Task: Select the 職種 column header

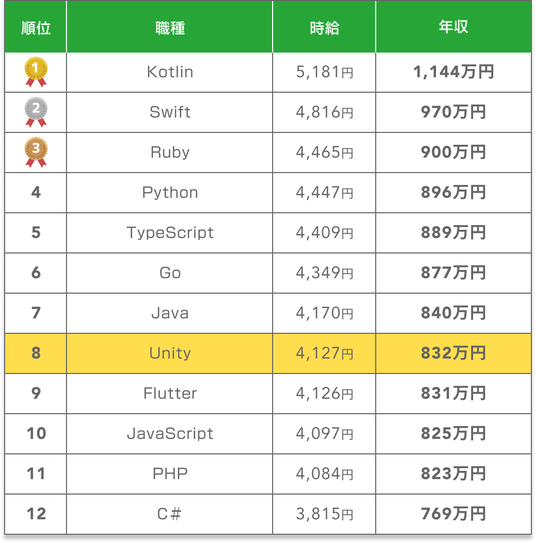Action: coord(169,27)
